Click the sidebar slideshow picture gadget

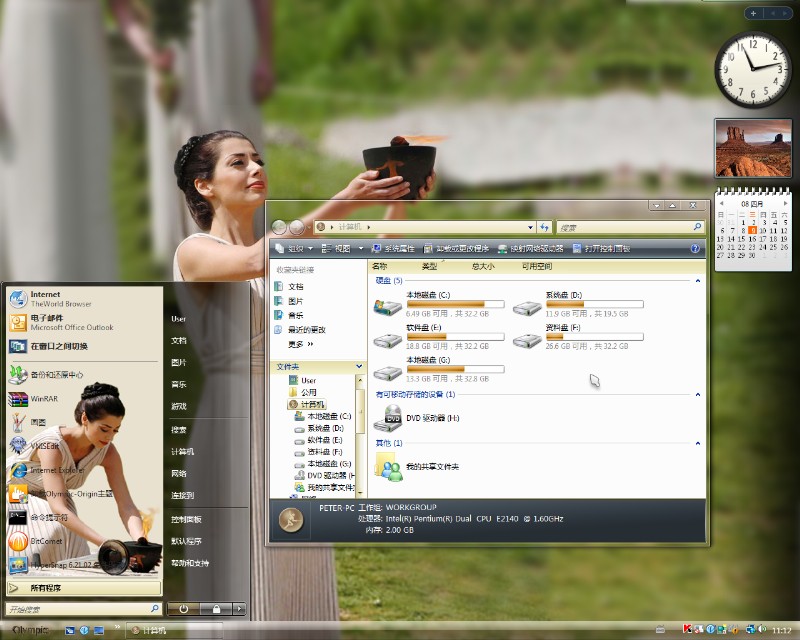(753, 148)
